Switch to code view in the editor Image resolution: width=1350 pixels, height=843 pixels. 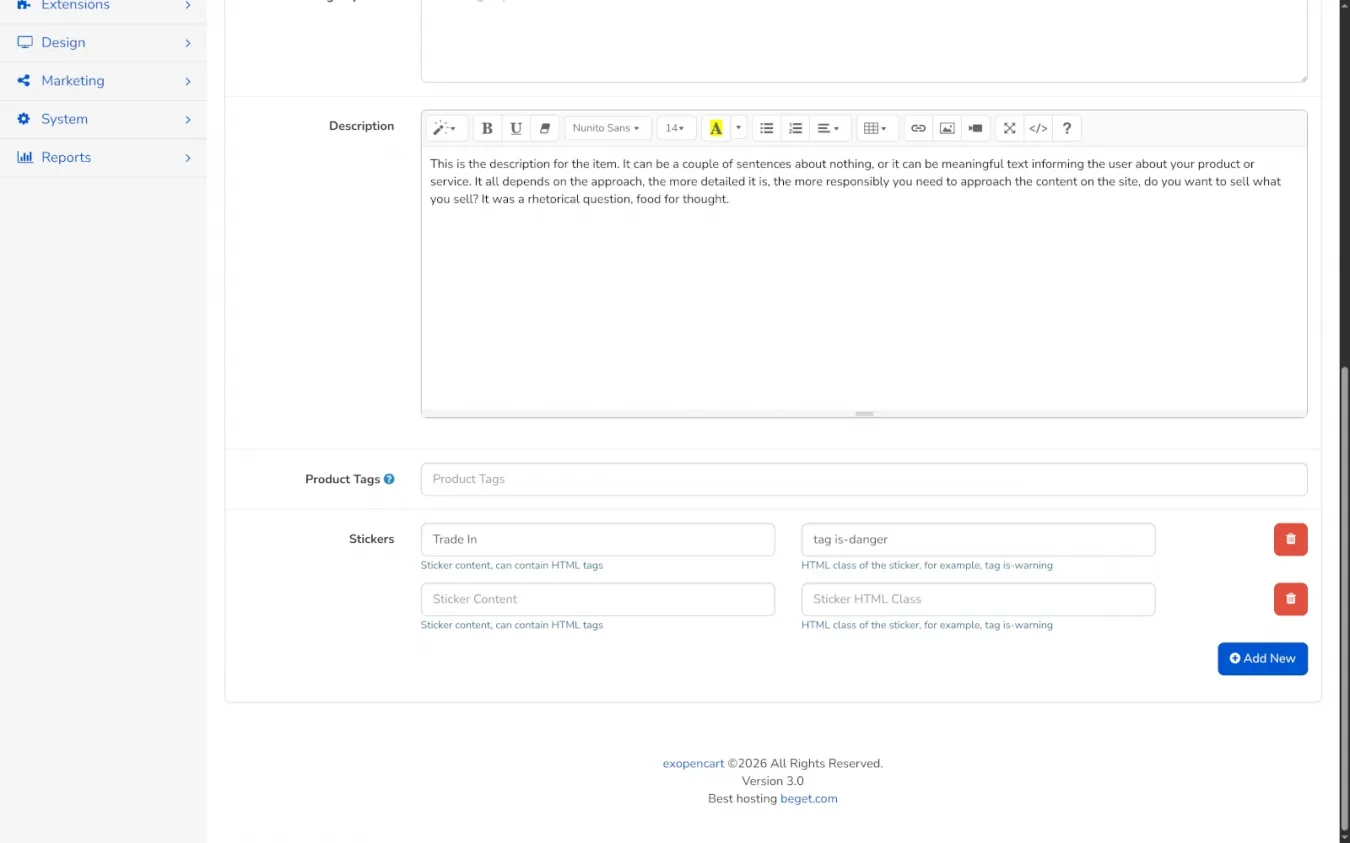pos(1038,128)
